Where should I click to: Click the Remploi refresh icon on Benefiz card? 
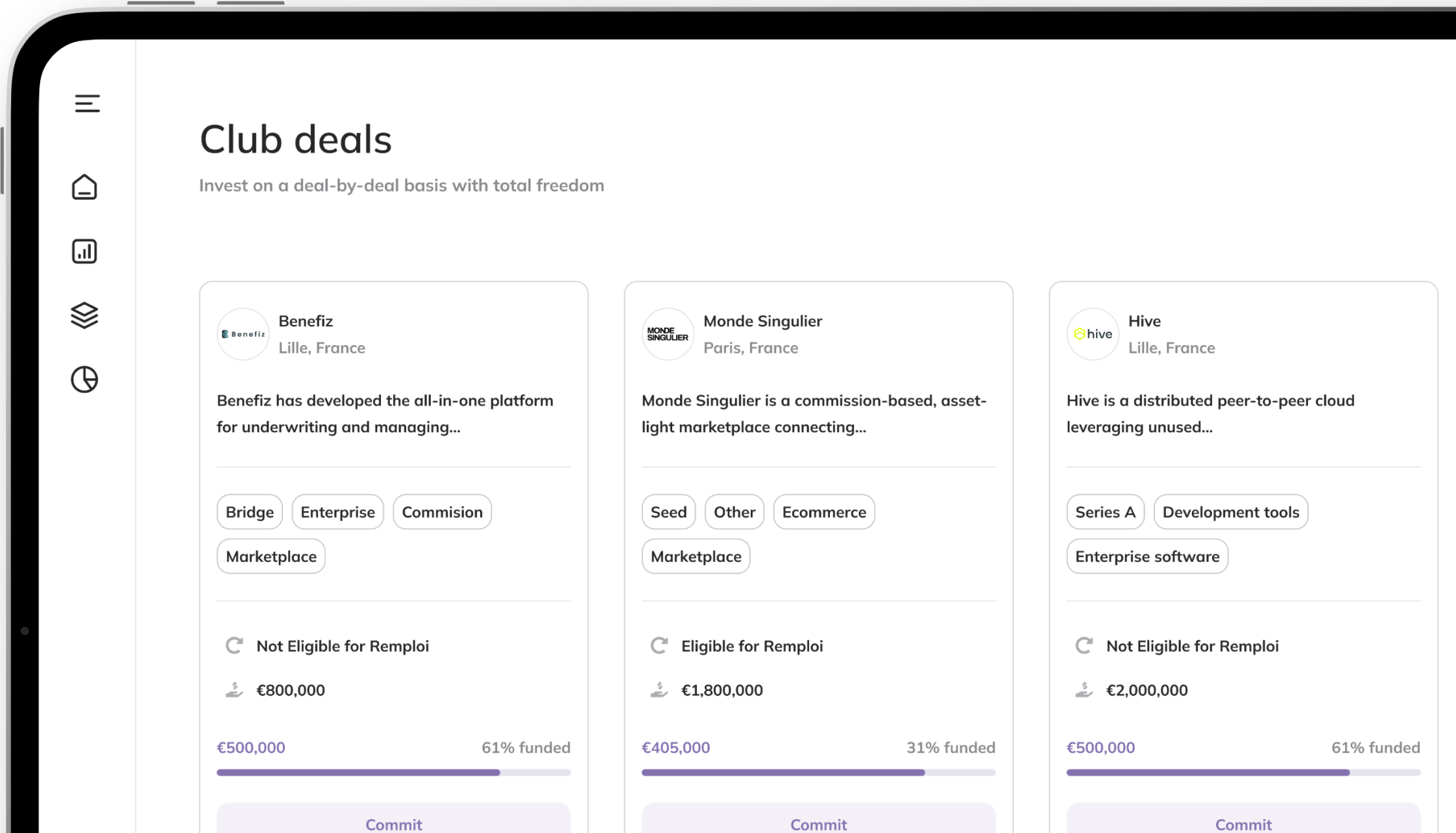pyautogui.click(x=234, y=646)
